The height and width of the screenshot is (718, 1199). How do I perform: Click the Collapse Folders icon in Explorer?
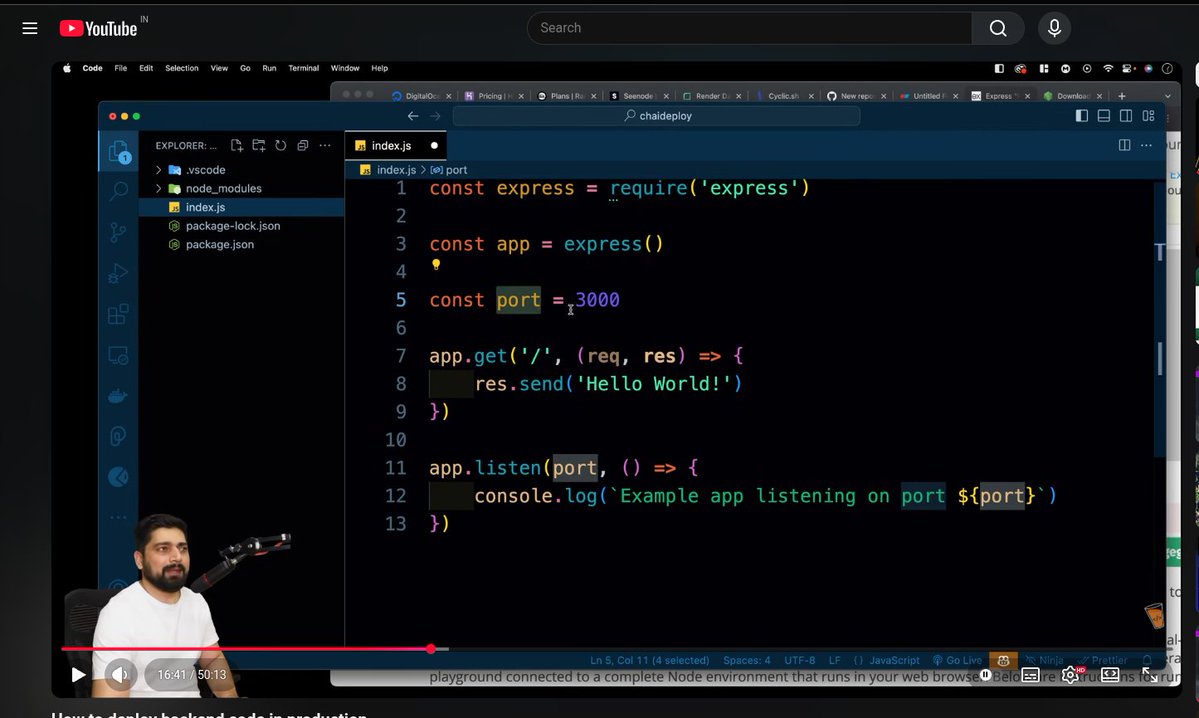click(302, 146)
